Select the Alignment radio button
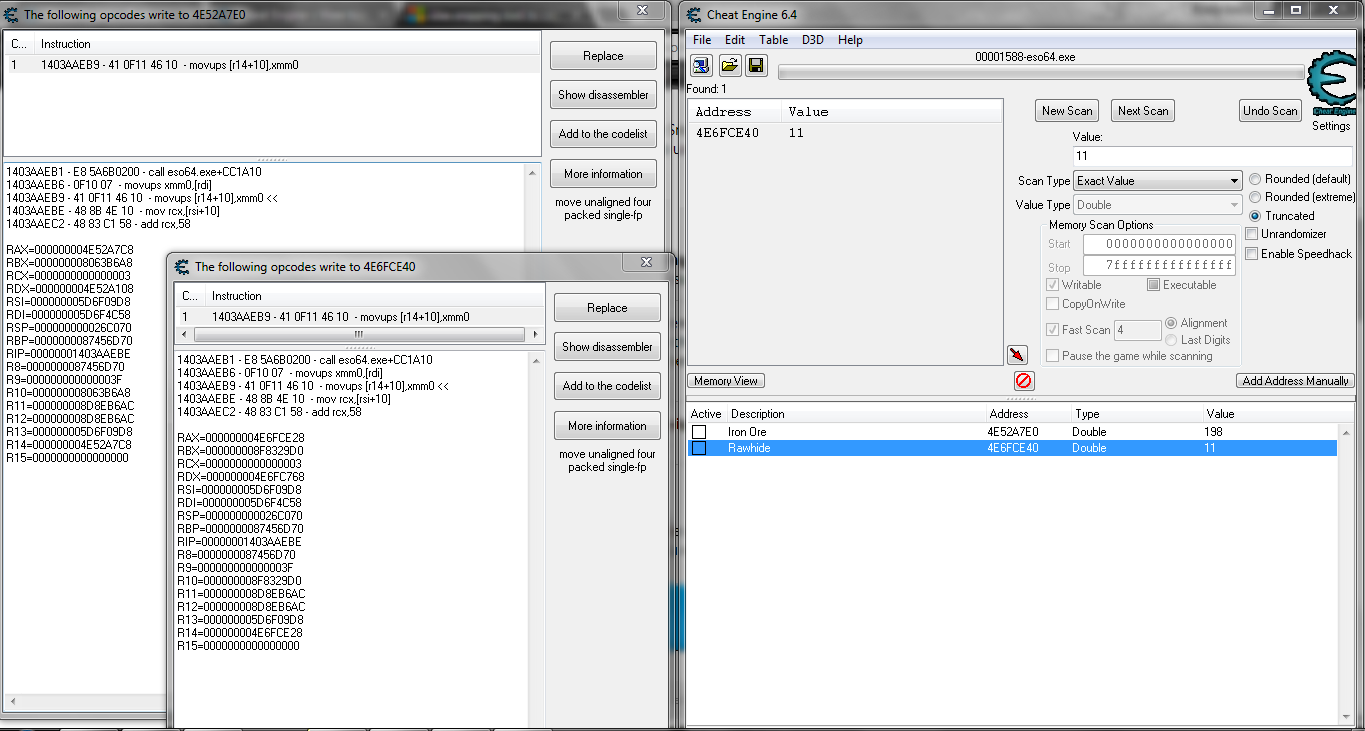 (x=1171, y=323)
